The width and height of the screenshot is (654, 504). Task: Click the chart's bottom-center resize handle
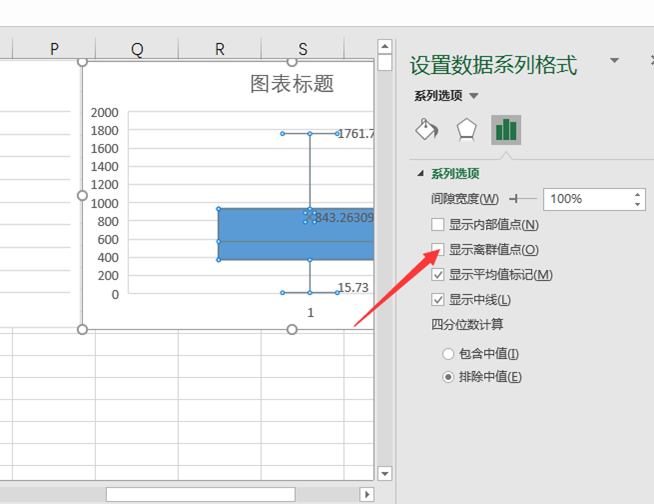[x=292, y=330]
